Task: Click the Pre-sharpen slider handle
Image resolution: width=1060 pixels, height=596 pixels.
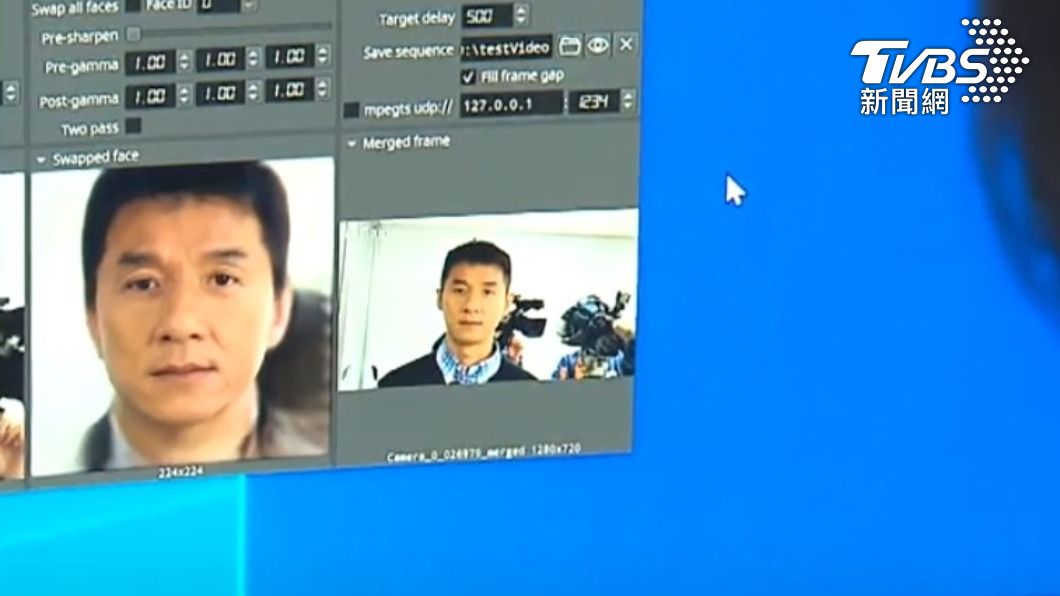Action: [134, 35]
